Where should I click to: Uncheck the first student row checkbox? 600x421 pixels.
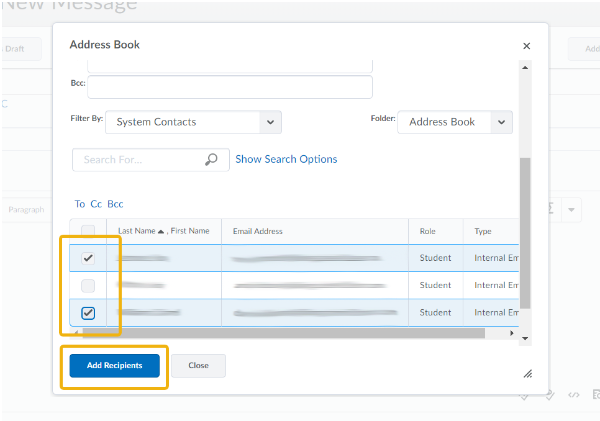[88, 258]
